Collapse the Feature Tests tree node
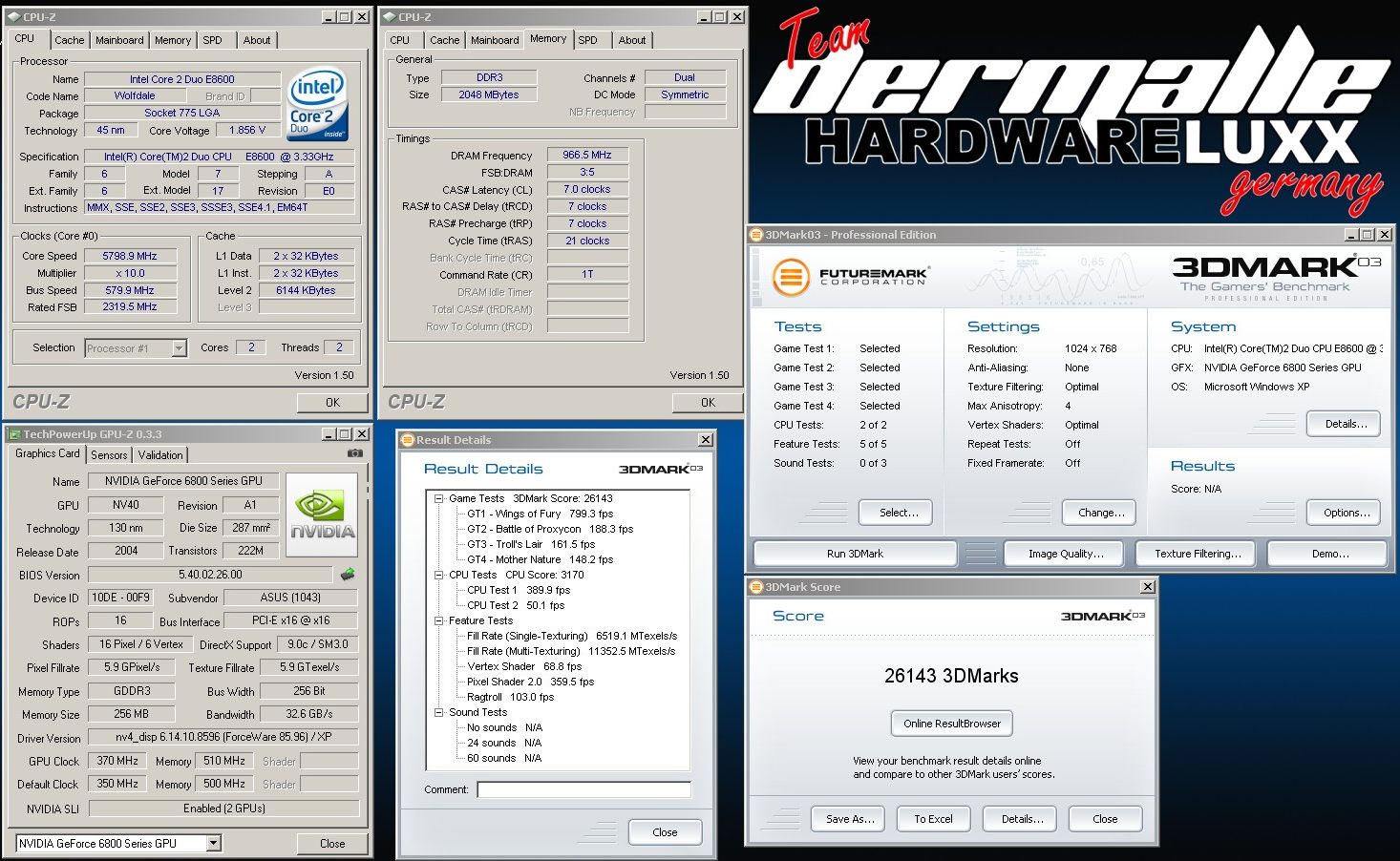 coord(439,620)
